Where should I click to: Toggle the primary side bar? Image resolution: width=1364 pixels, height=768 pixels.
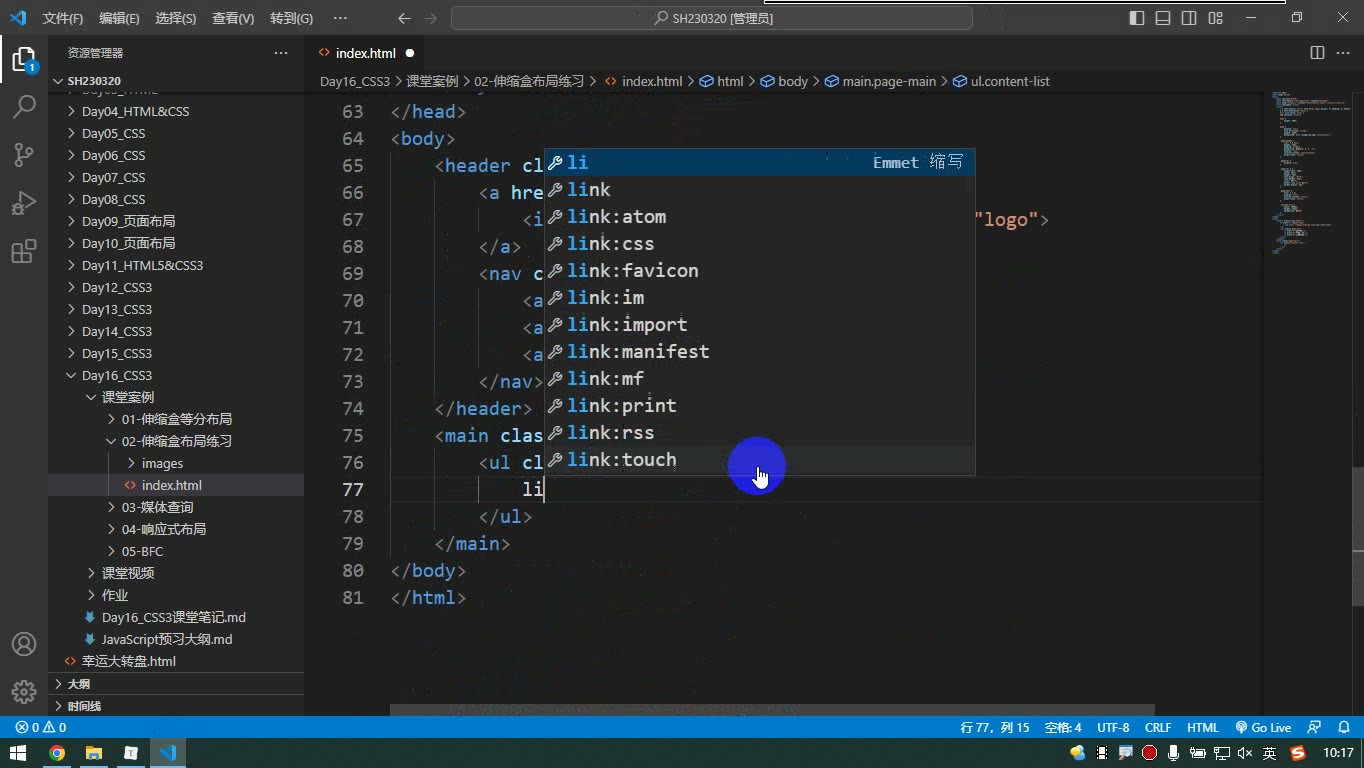pos(1137,18)
